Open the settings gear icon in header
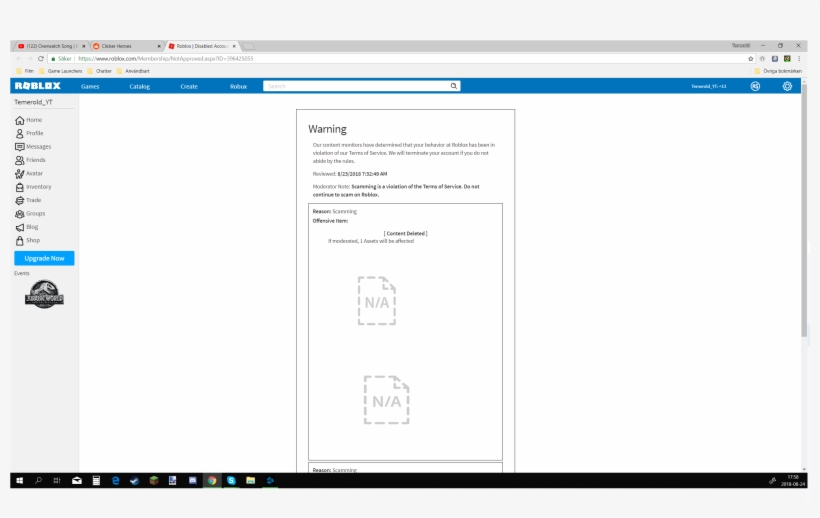The height and width of the screenshot is (518, 820). [x=787, y=86]
